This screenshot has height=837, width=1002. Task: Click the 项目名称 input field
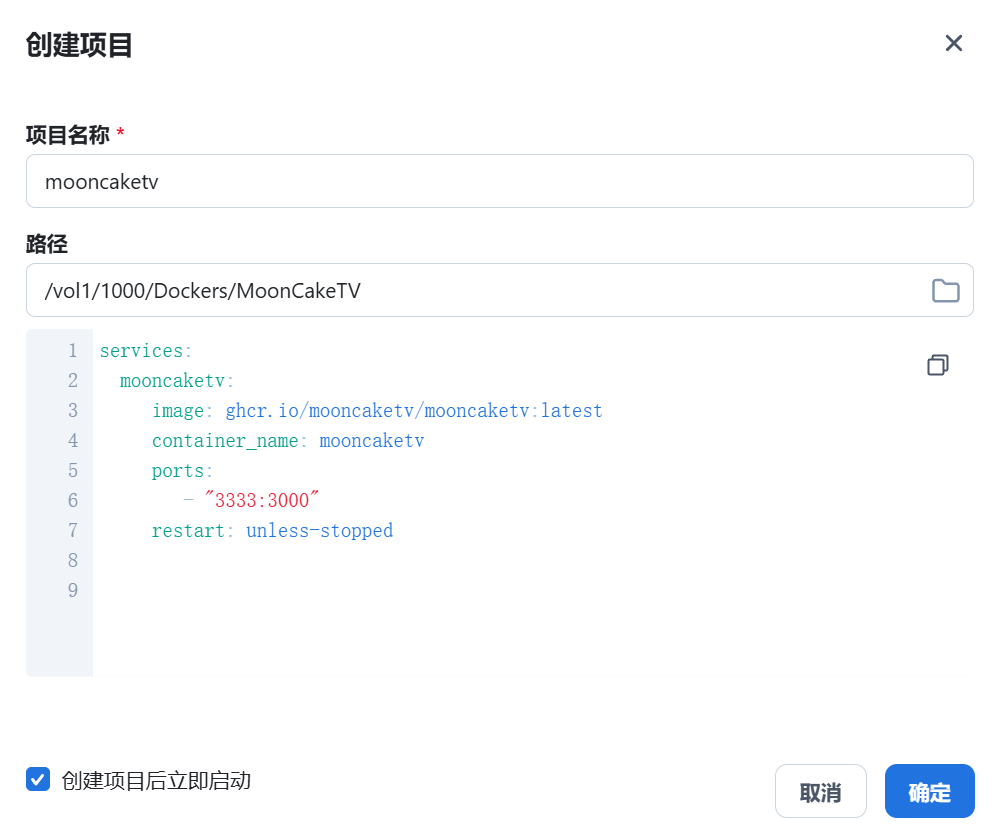(500, 181)
